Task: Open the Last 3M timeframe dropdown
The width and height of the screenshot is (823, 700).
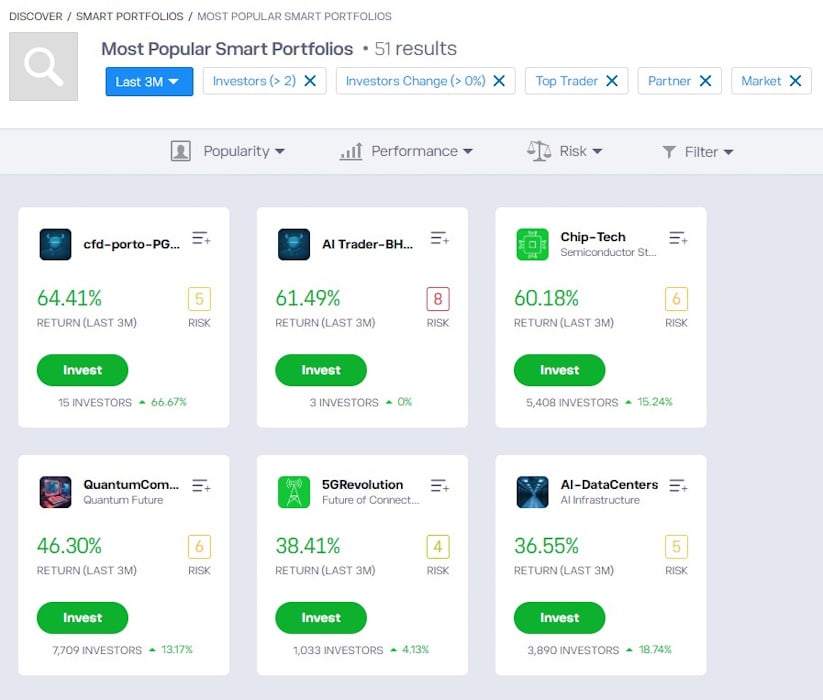Action: pyautogui.click(x=149, y=81)
